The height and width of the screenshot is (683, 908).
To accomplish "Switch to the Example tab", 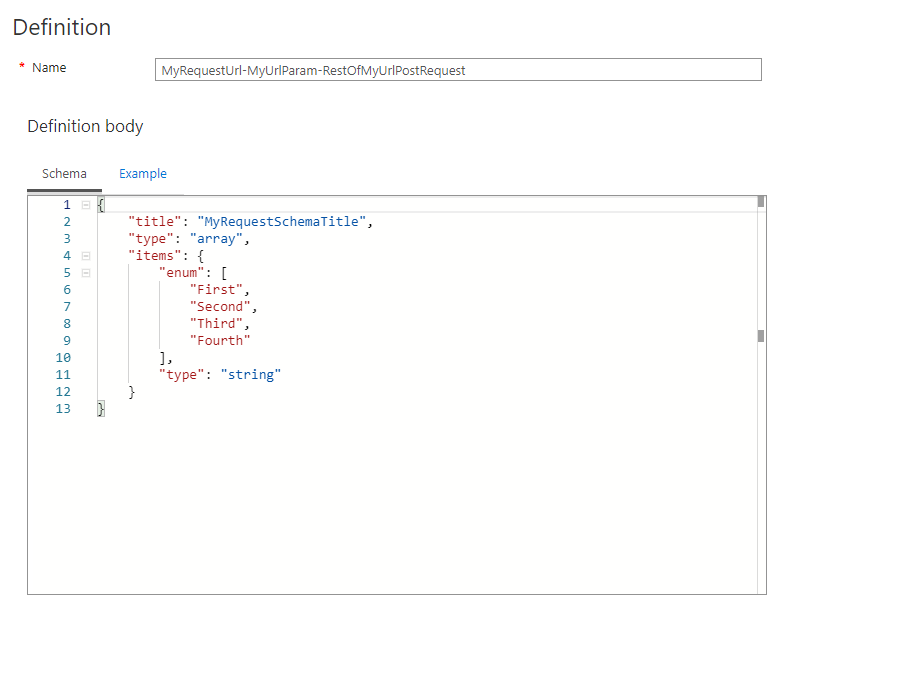I will 142,173.
